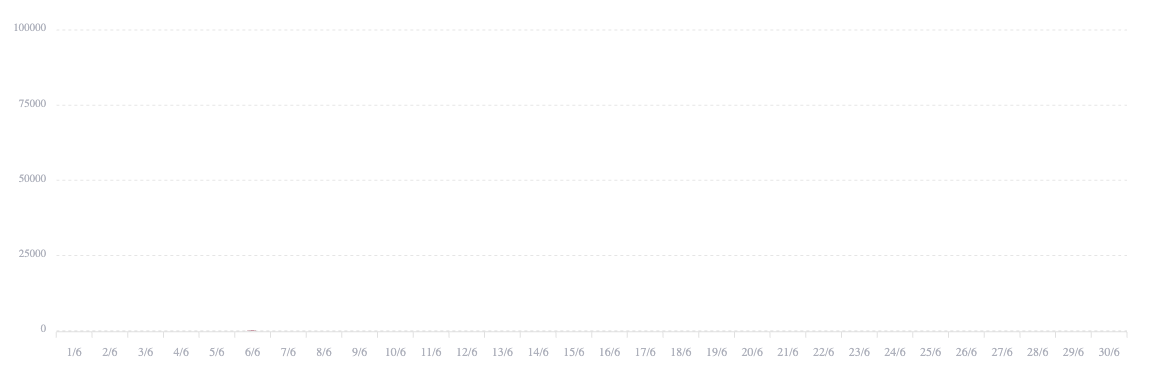Click the small red data point at 6/6
The width and height of the screenshot is (1152, 370).
pyautogui.click(x=252, y=330)
